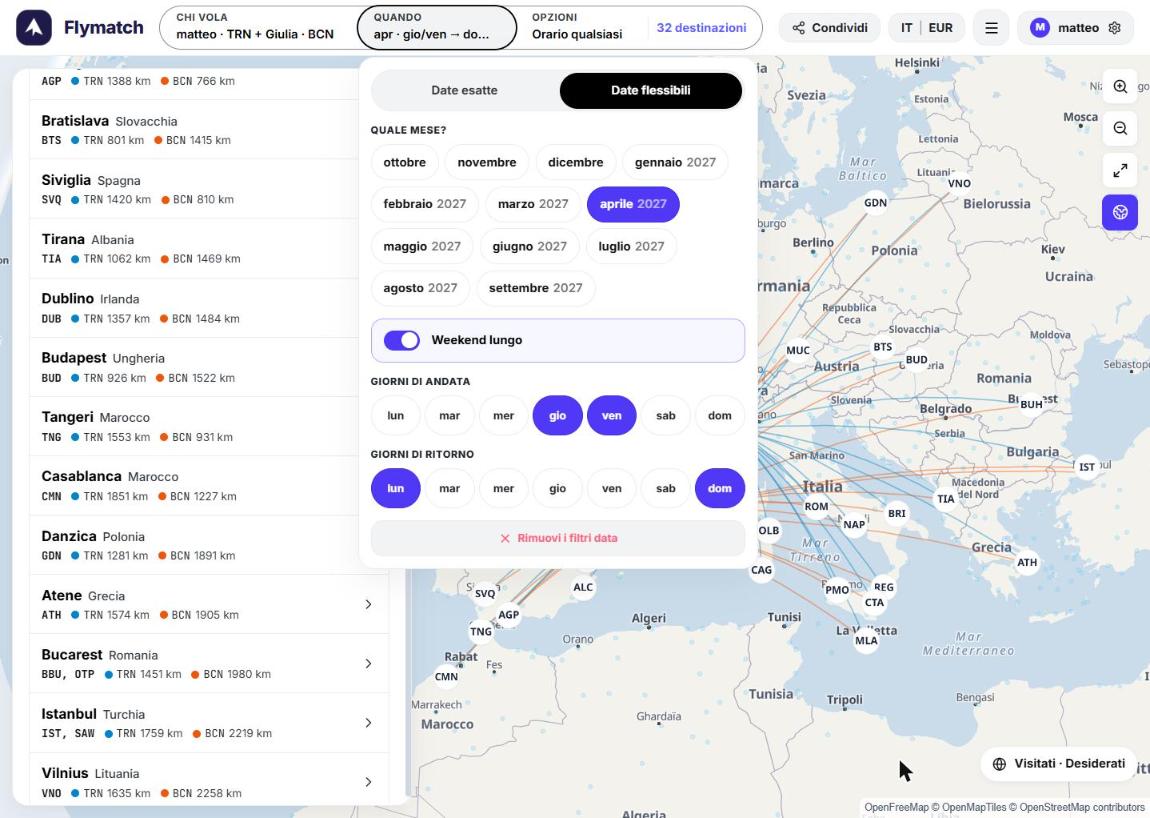Choose month maggio 2027
The height and width of the screenshot is (818, 1150).
[x=422, y=247]
